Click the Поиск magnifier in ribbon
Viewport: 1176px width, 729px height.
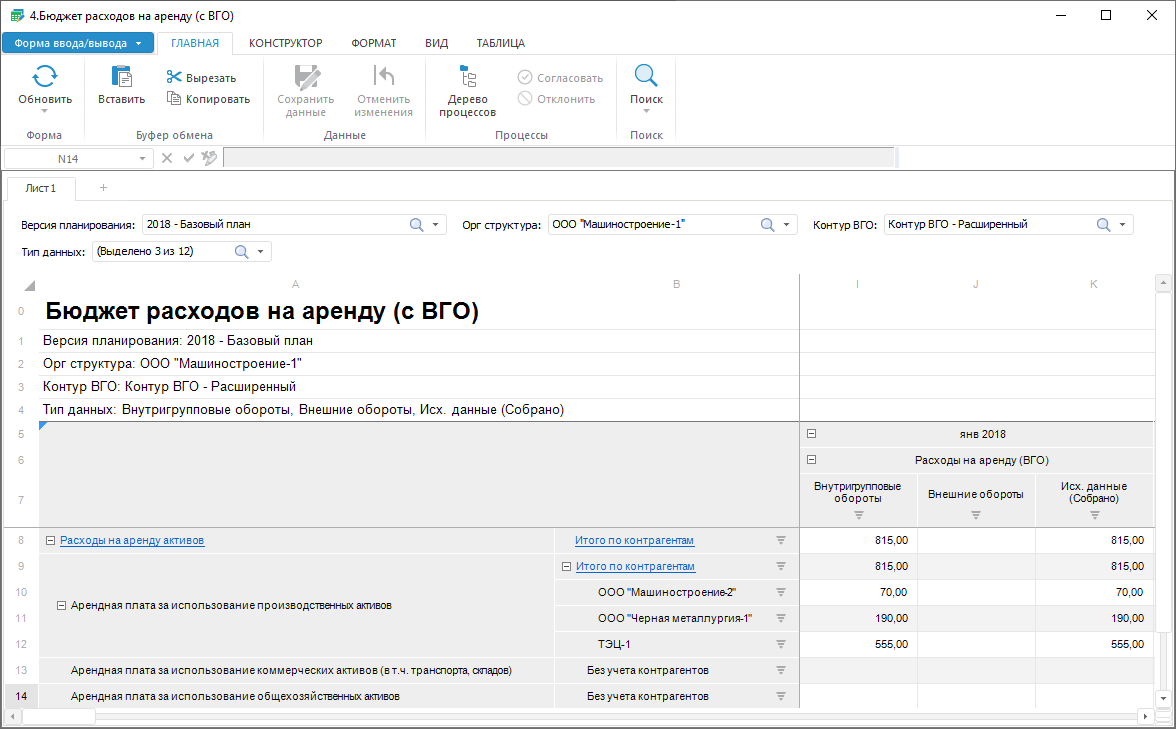click(x=646, y=77)
